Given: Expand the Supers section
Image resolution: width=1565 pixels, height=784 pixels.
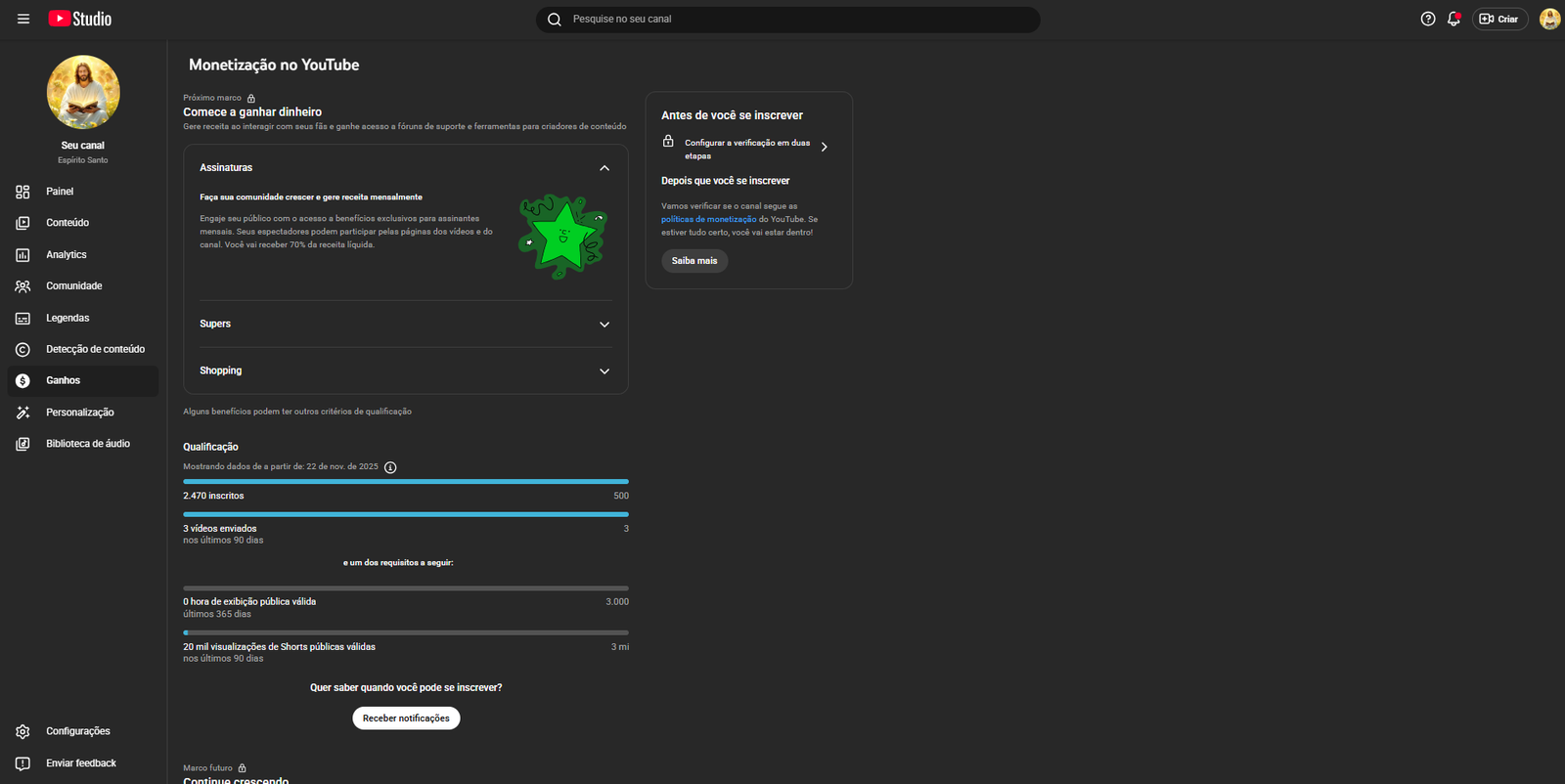Looking at the screenshot, I should 604,325.
